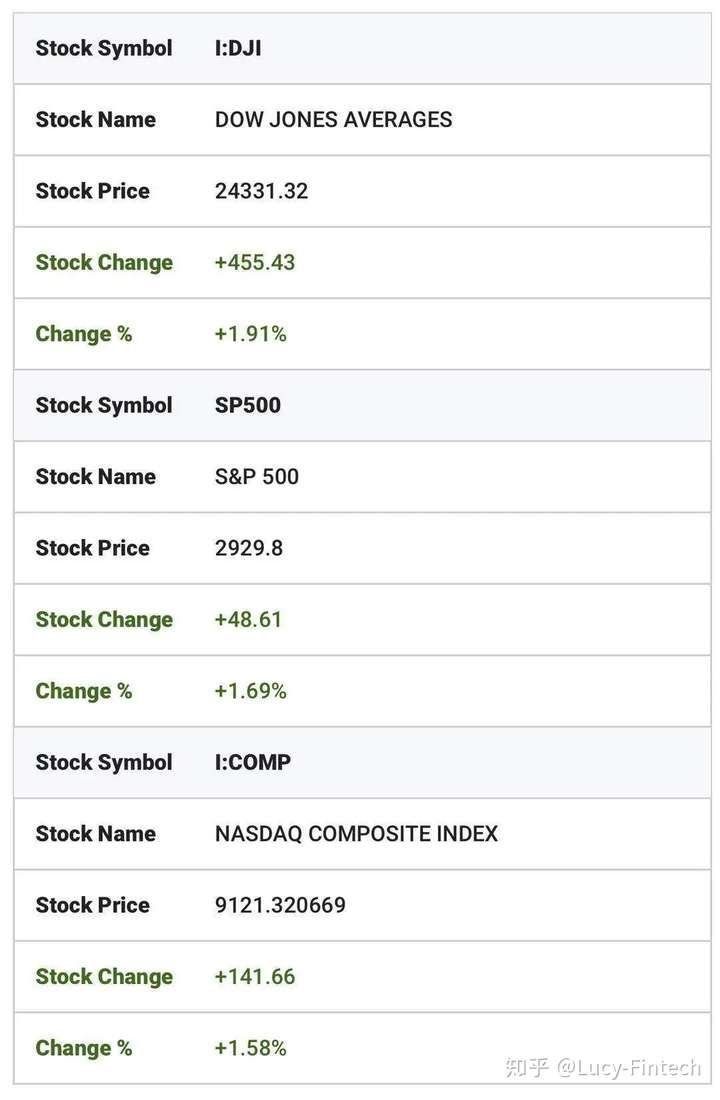Select the +455.43 stock change value
Viewport: 720px width, 1100px height.
(x=255, y=262)
